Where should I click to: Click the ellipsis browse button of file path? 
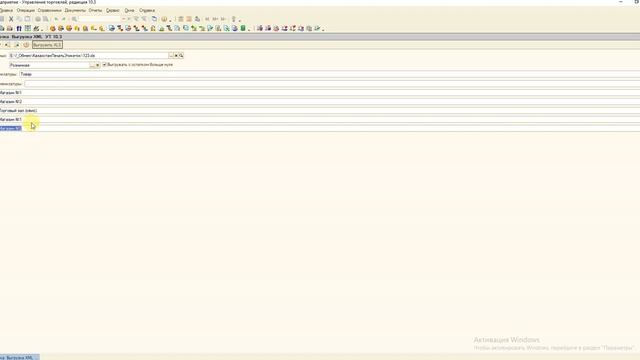171,56
